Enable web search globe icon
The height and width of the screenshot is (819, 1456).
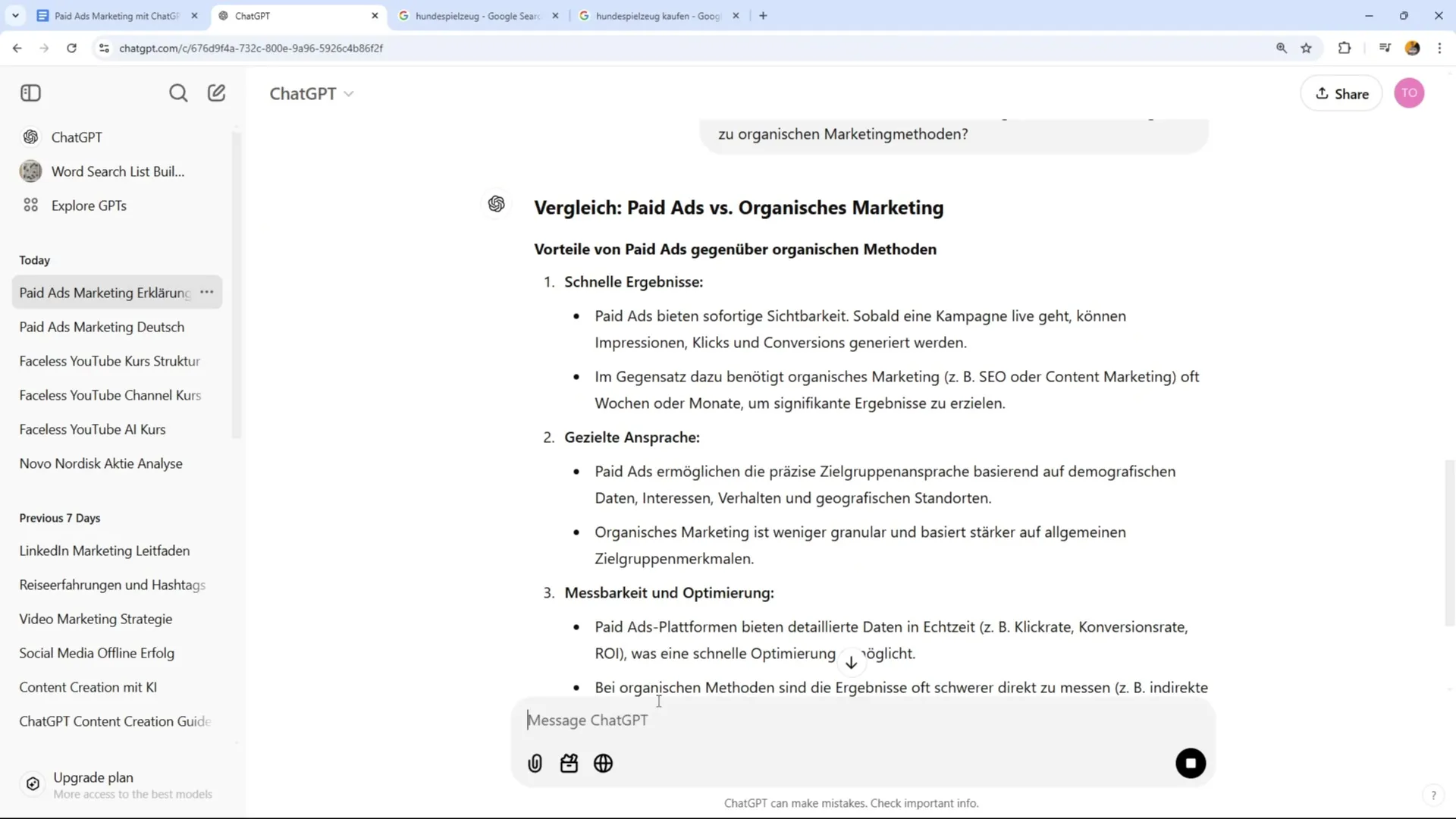[604, 764]
